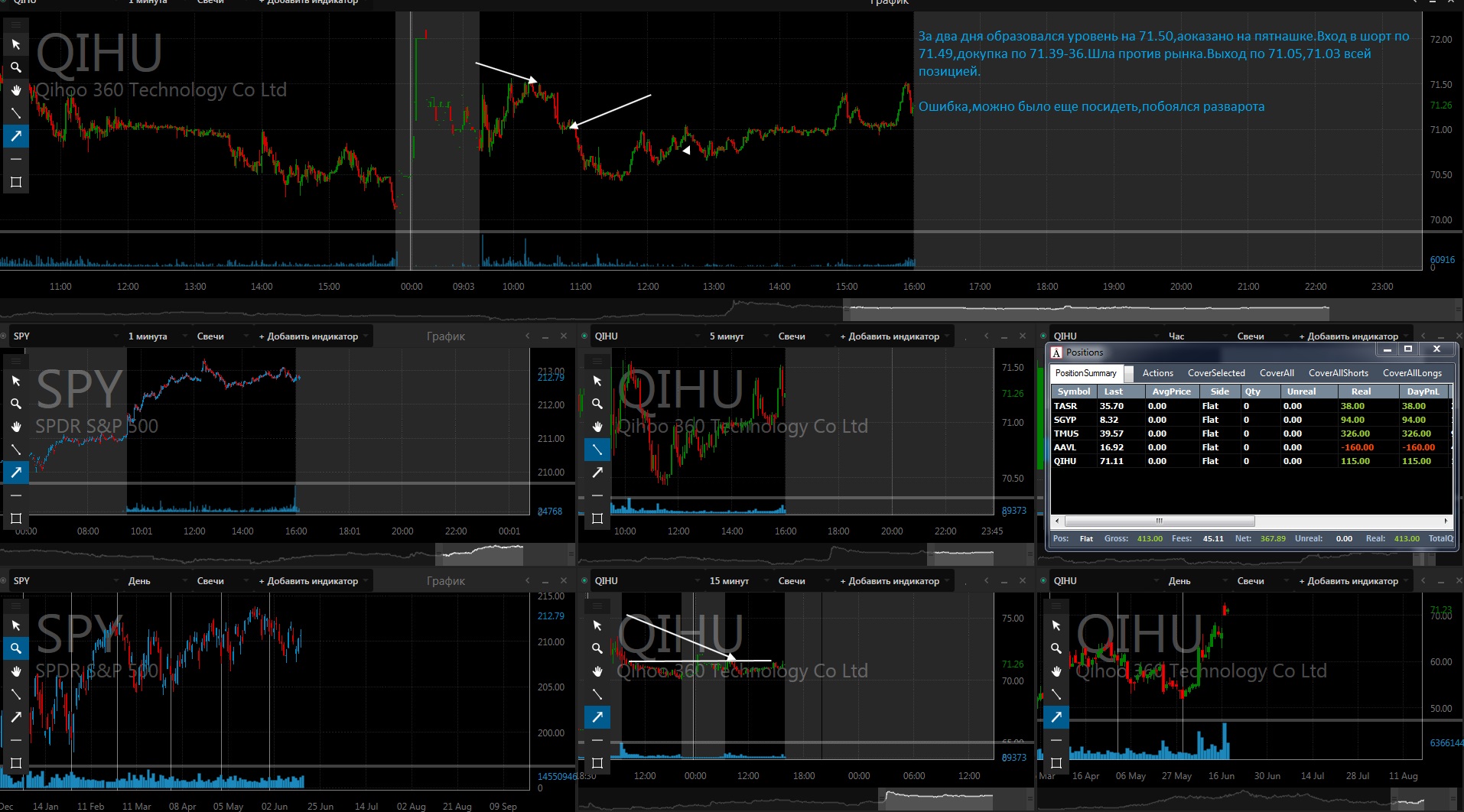
Task: Toggle the green link dot of the QIHU 5 минут panel
Action: (x=585, y=336)
